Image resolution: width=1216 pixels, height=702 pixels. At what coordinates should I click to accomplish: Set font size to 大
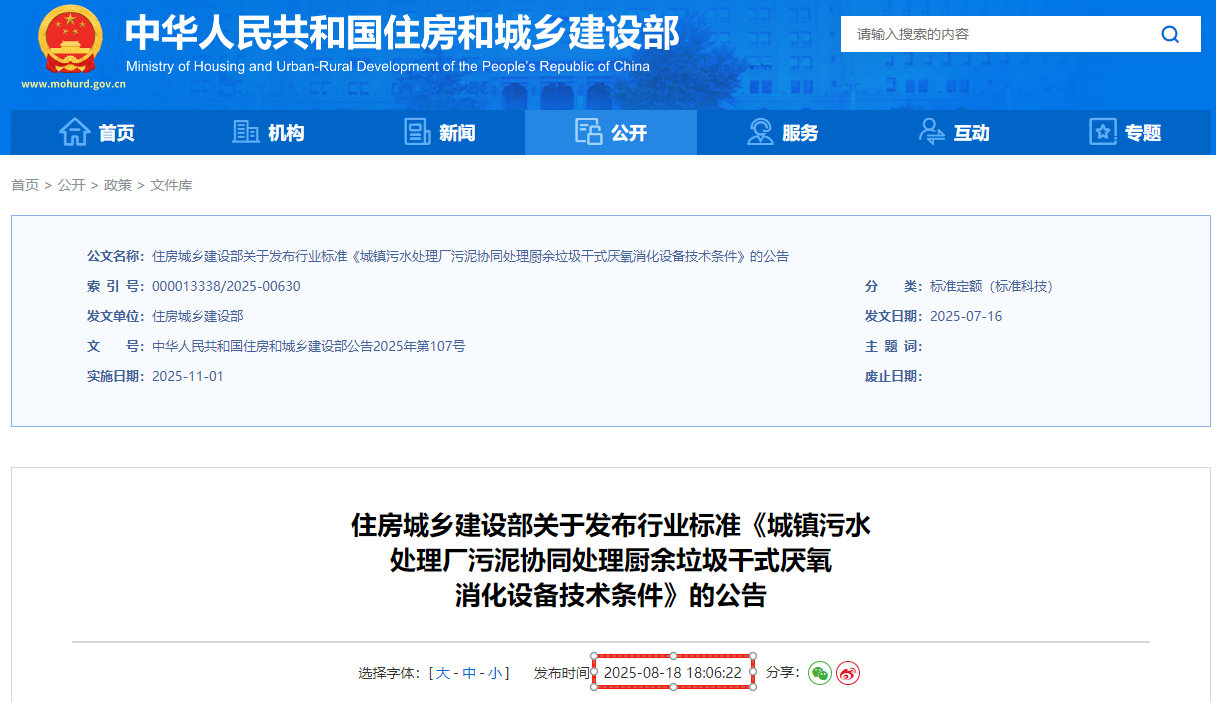click(x=443, y=673)
